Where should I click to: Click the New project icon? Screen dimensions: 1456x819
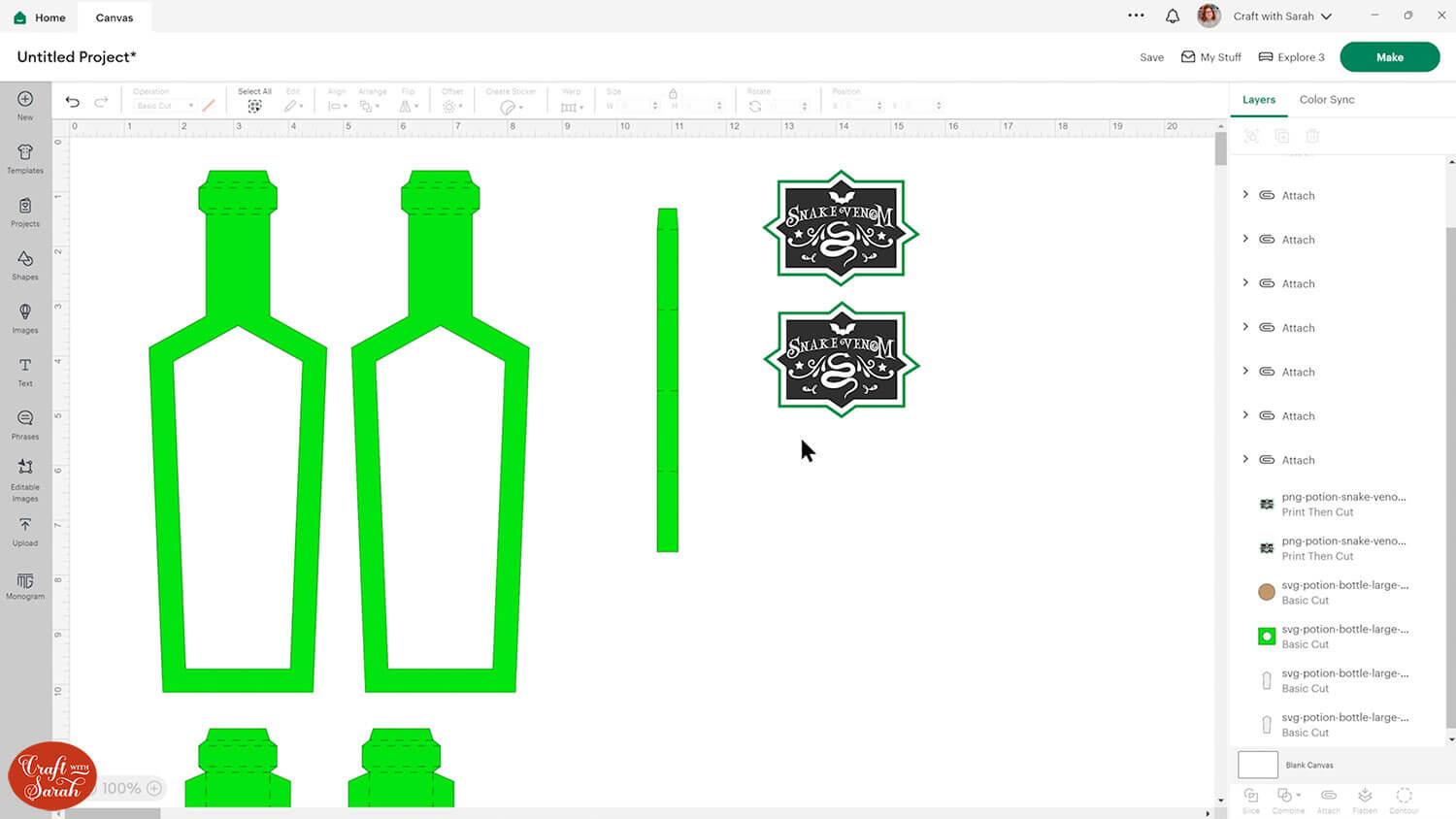(x=25, y=99)
